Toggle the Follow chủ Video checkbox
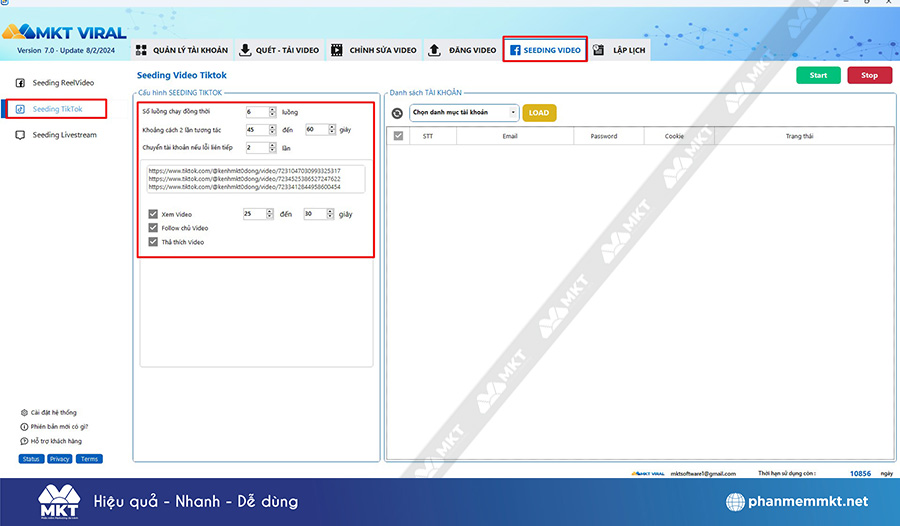Image resolution: width=900 pixels, height=526 pixels. coord(153,228)
